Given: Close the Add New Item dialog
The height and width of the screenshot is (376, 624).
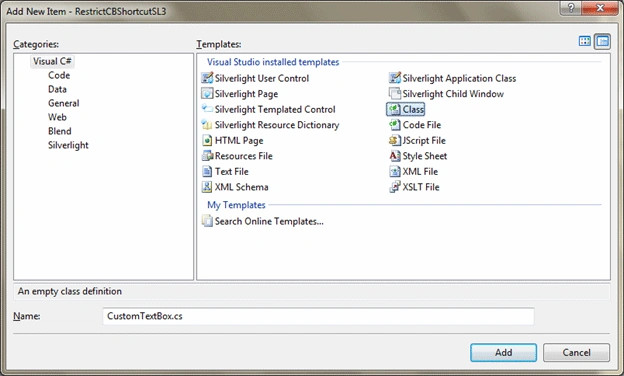Looking at the screenshot, I should point(600,8).
